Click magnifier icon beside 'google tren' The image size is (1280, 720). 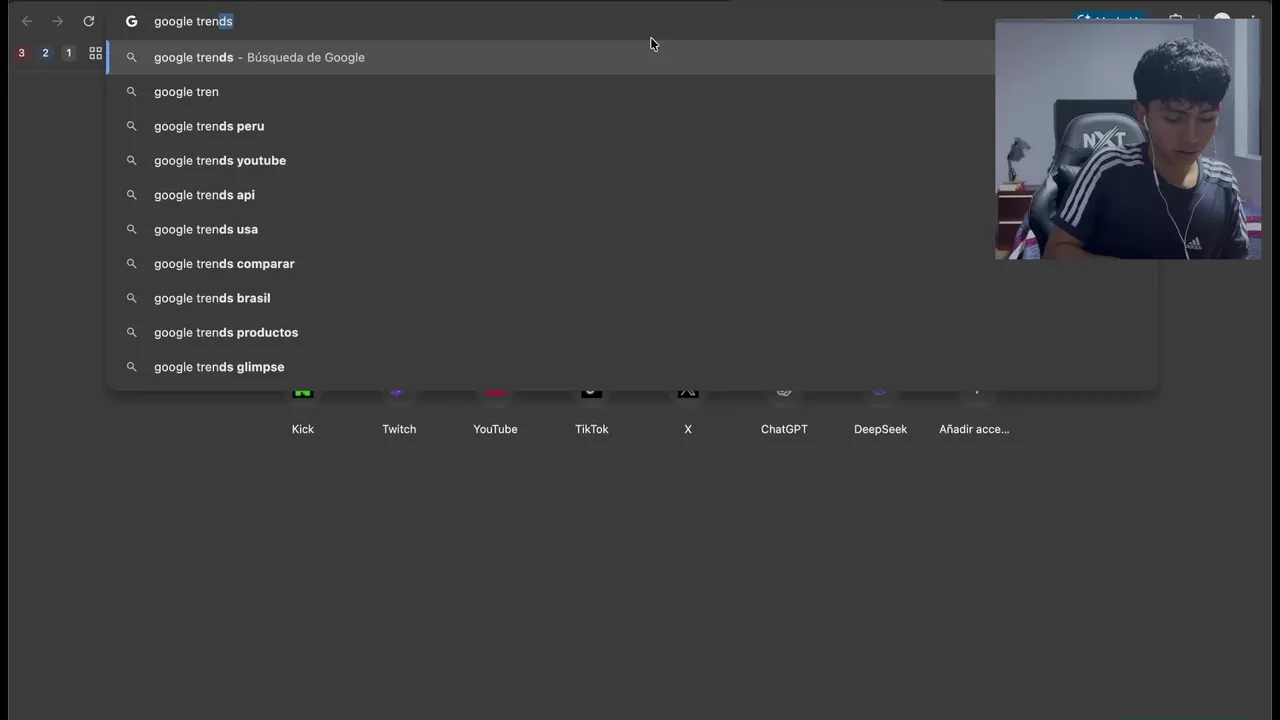[x=131, y=92]
